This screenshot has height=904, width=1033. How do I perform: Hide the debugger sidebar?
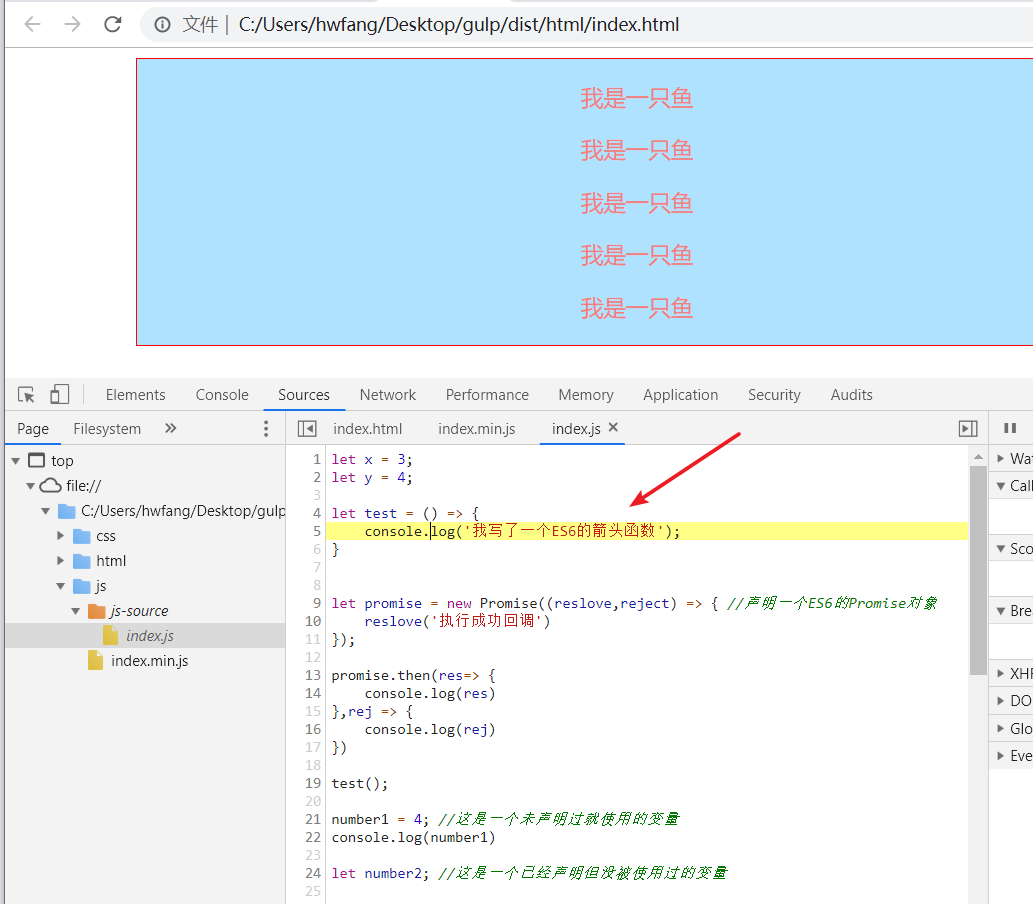point(968,429)
